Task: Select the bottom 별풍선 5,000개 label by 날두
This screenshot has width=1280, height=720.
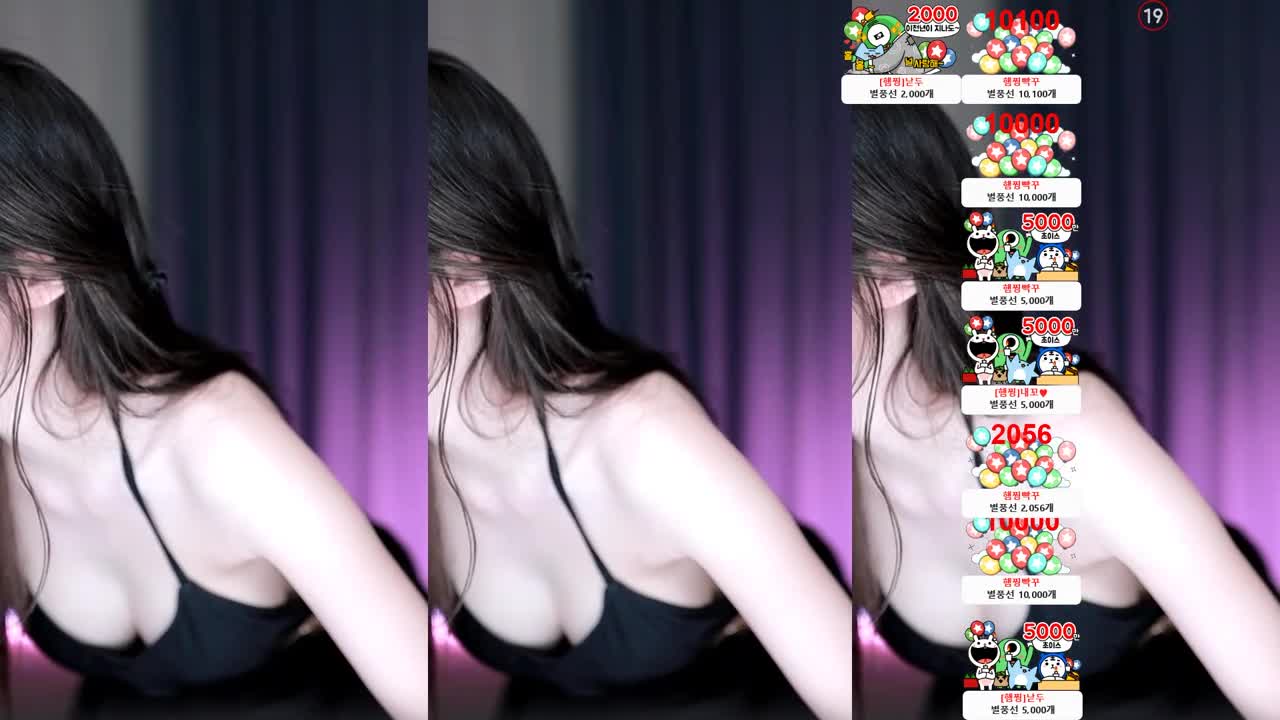Action: coord(1020,704)
